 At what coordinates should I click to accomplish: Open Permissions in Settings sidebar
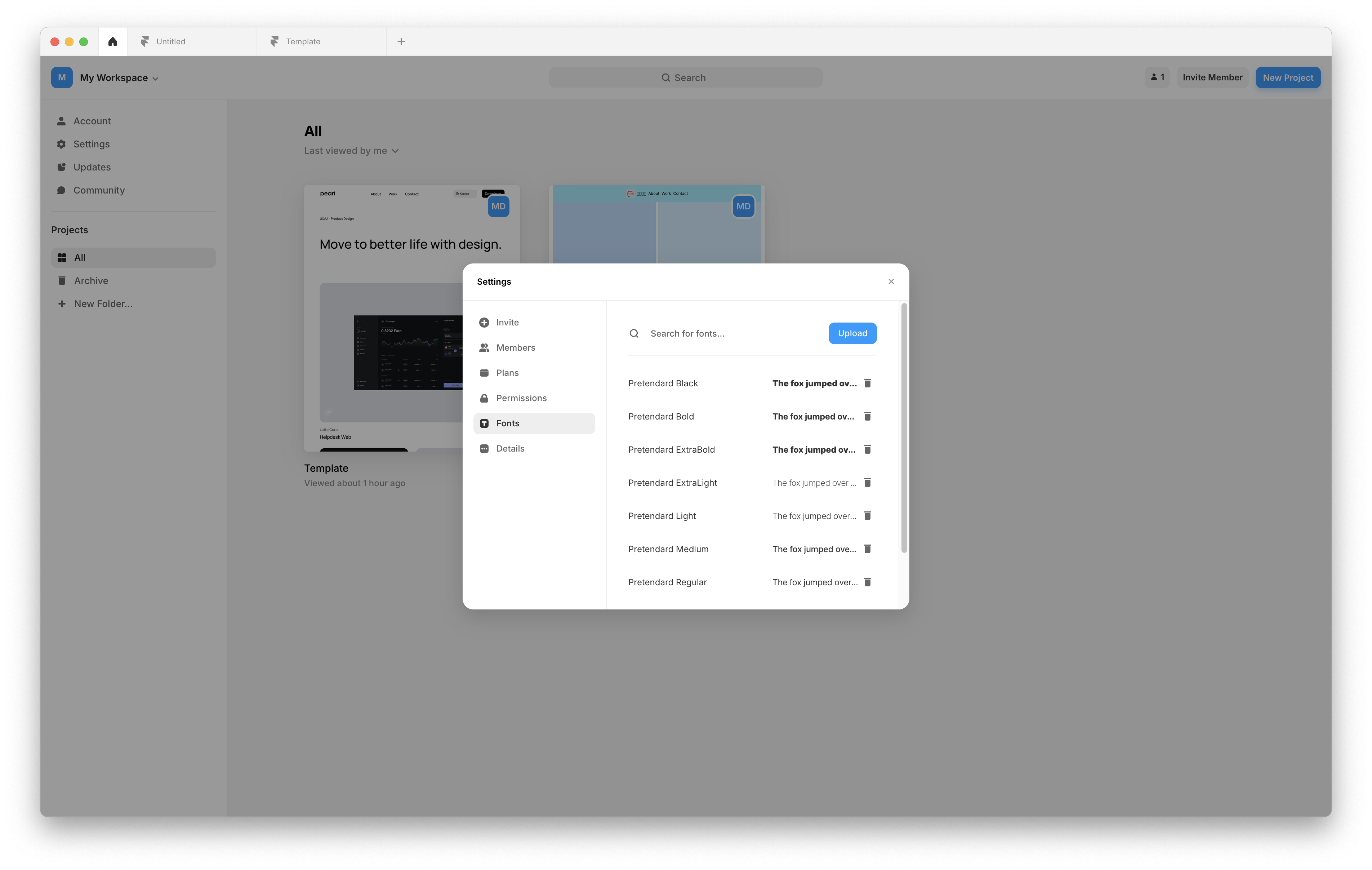[x=521, y=398]
